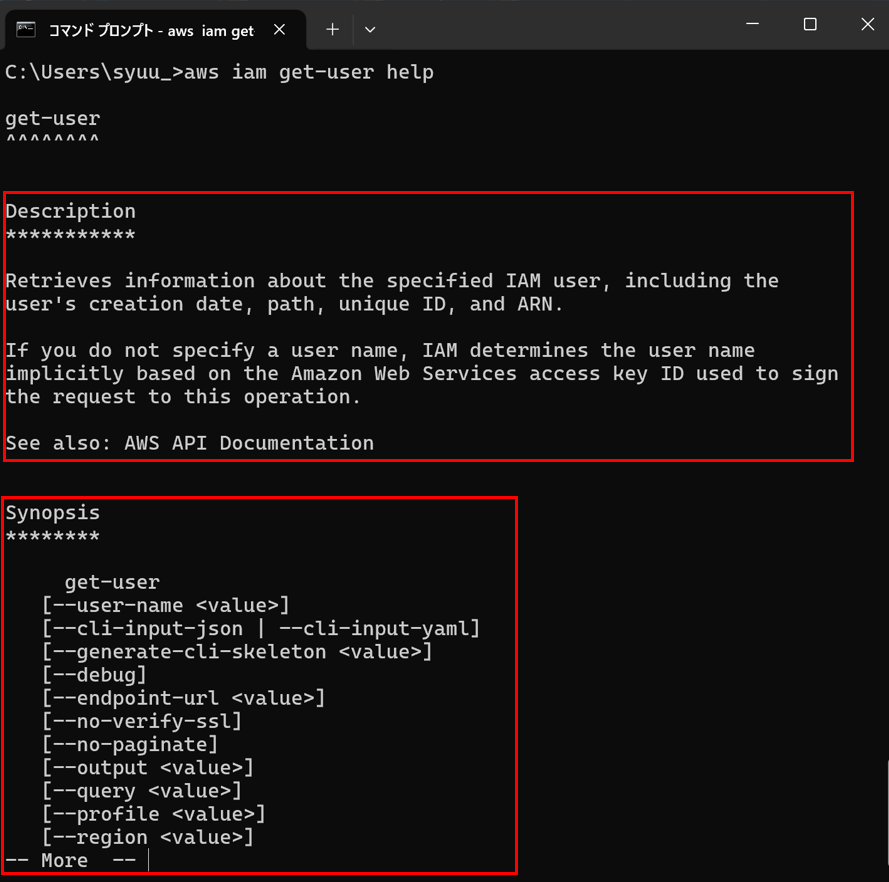Viewport: 889px width, 882px height.
Task: Open a new tab with the plus icon
Action: tap(332, 29)
